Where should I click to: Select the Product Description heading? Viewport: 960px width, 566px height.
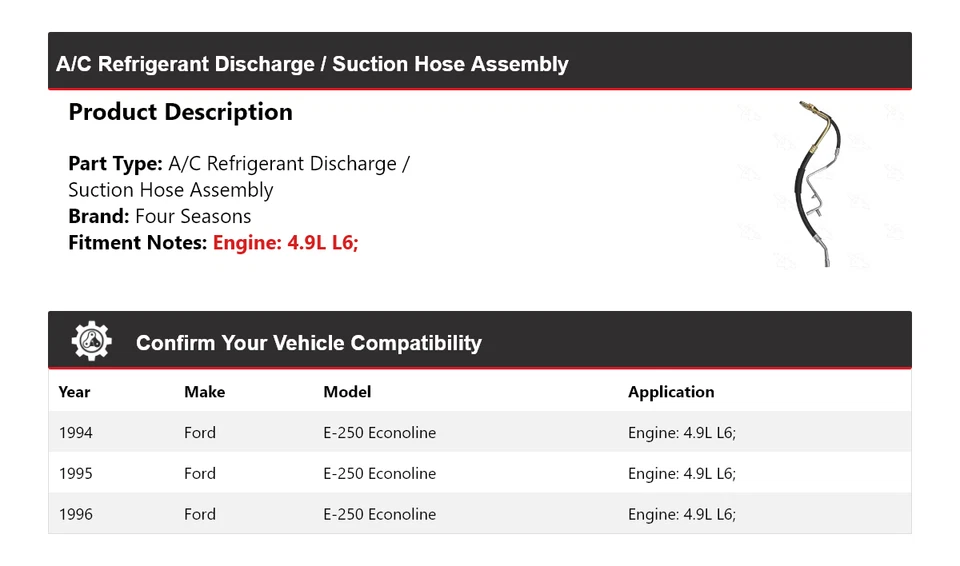[180, 112]
